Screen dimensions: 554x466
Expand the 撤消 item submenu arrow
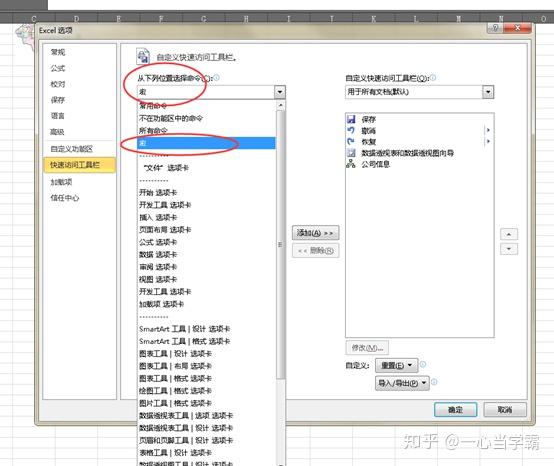click(488, 130)
